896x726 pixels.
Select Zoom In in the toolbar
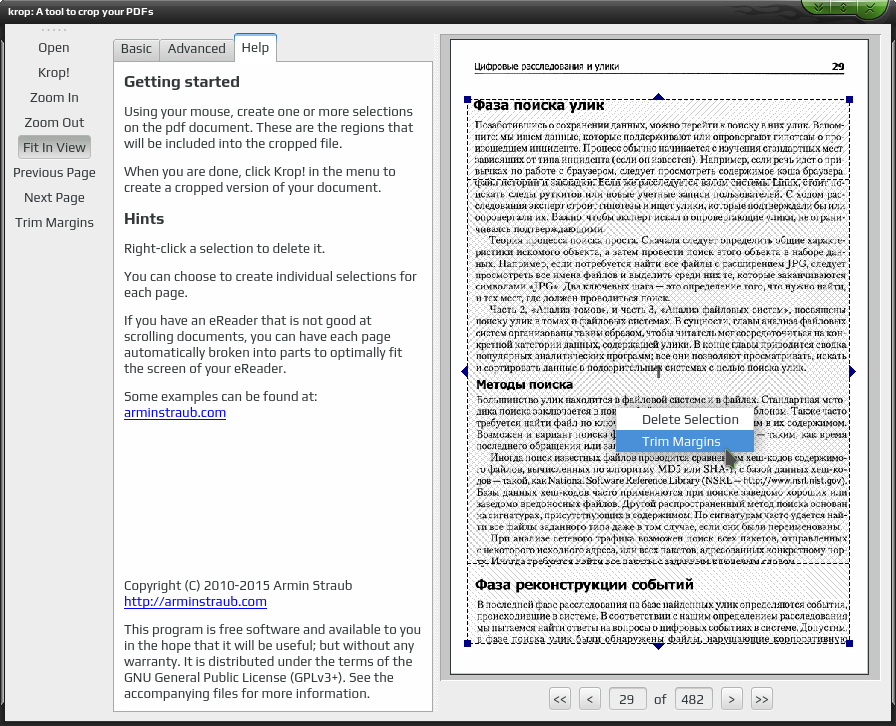[x=54, y=98]
